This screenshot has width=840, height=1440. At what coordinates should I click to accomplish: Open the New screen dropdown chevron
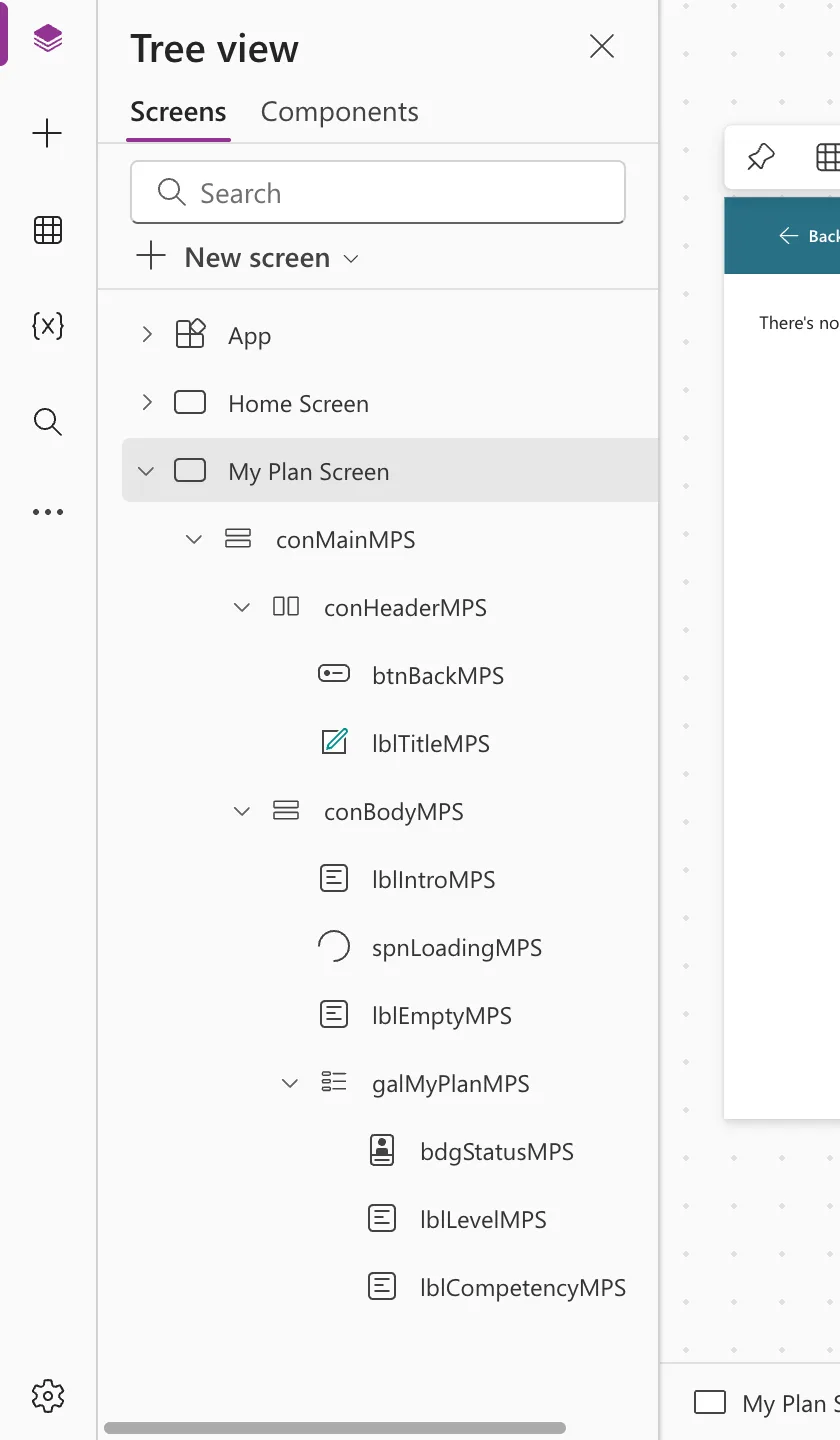pyautogui.click(x=351, y=258)
